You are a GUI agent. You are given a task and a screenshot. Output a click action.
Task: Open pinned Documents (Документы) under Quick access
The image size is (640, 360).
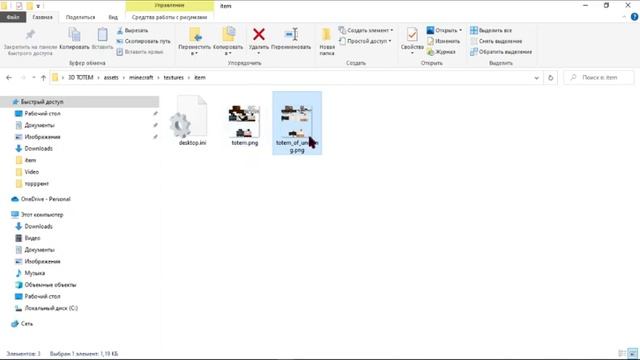[x=39, y=125]
